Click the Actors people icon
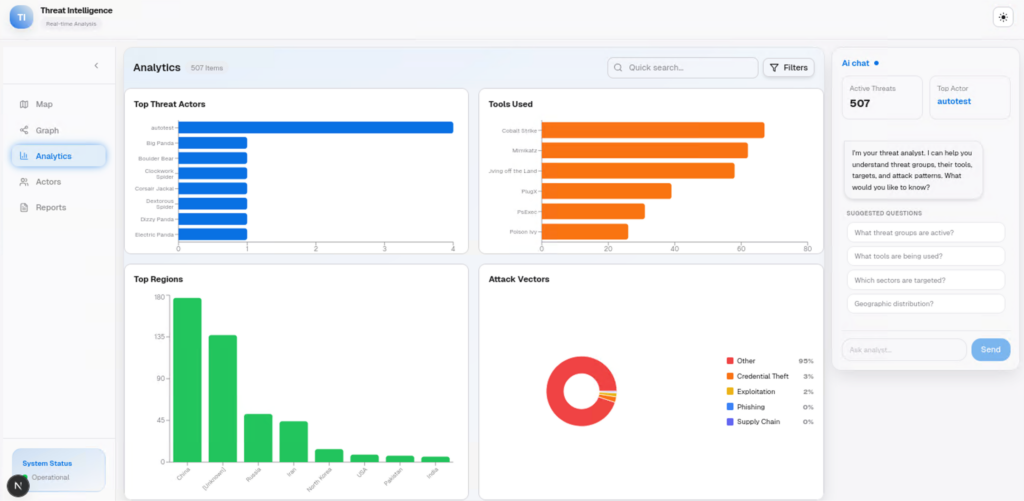The height and width of the screenshot is (501, 1024). 24,182
